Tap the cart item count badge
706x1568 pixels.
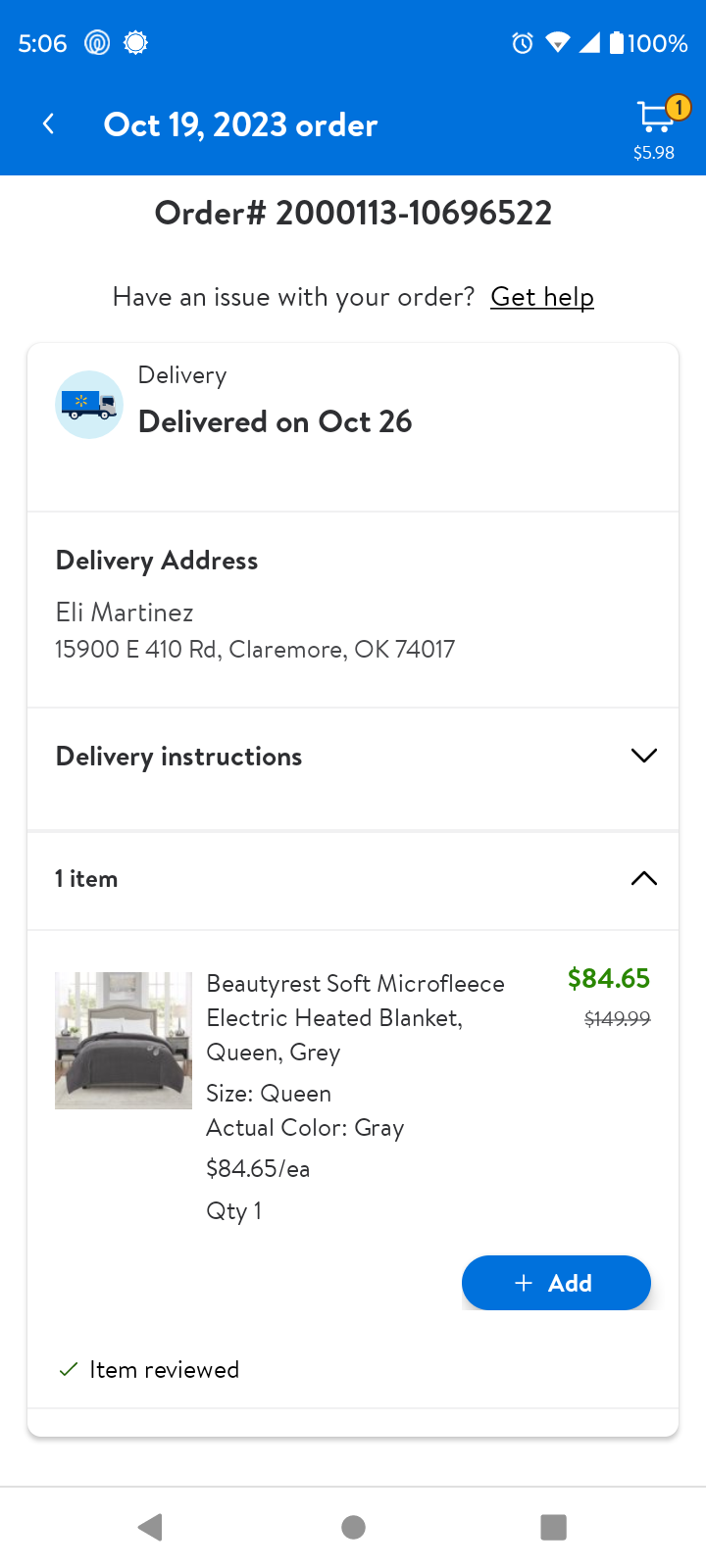[x=679, y=106]
